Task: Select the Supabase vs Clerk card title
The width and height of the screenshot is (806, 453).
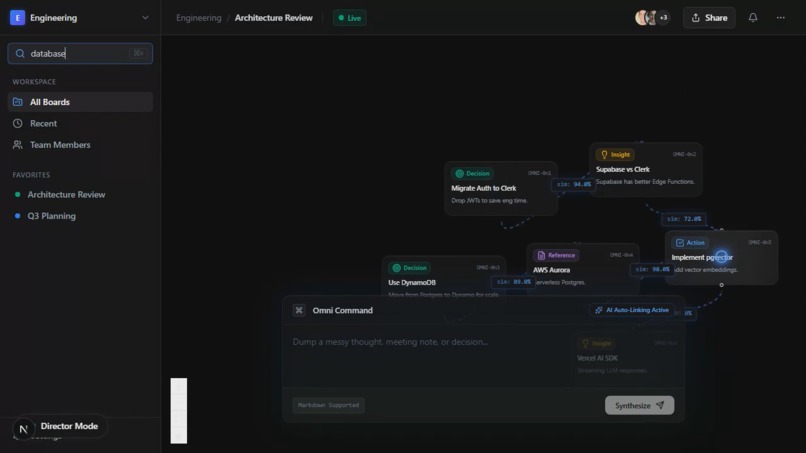Action: pyautogui.click(x=622, y=169)
